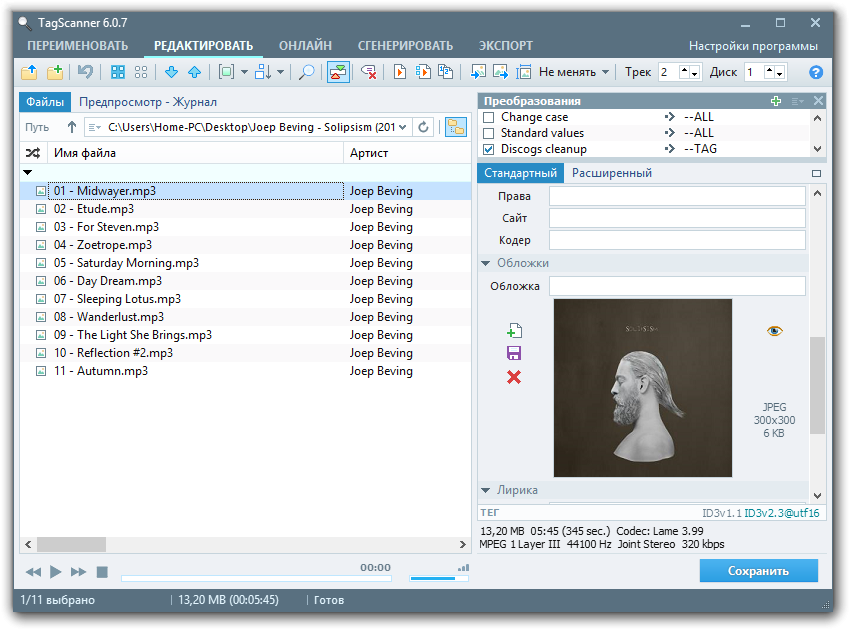Click the magnifier search icon in toolbar
The image size is (850, 631).
pos(307,72)
